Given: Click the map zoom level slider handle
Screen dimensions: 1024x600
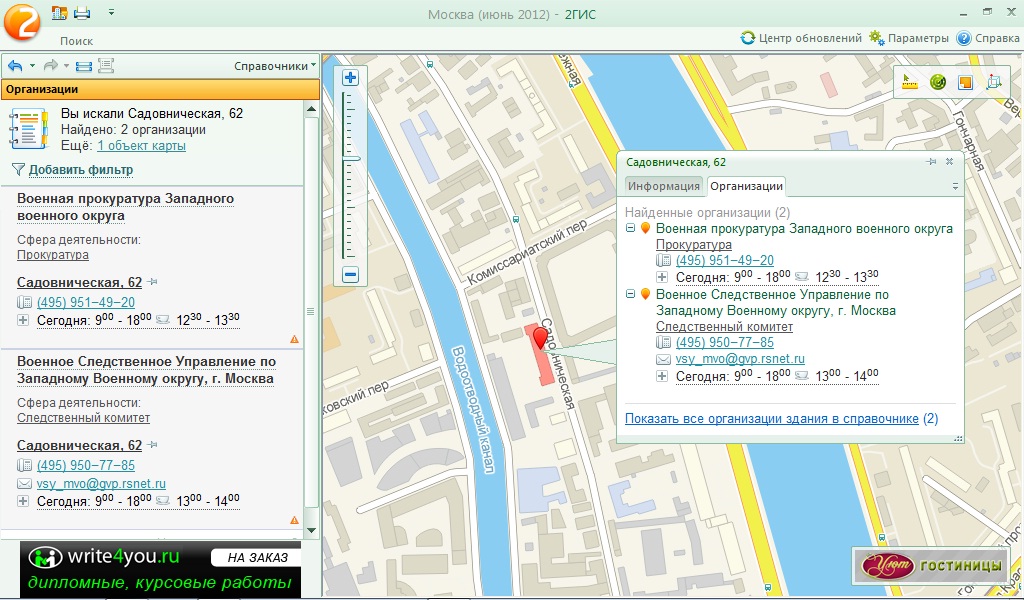Looking at the screenshot, I should (351, 158).
